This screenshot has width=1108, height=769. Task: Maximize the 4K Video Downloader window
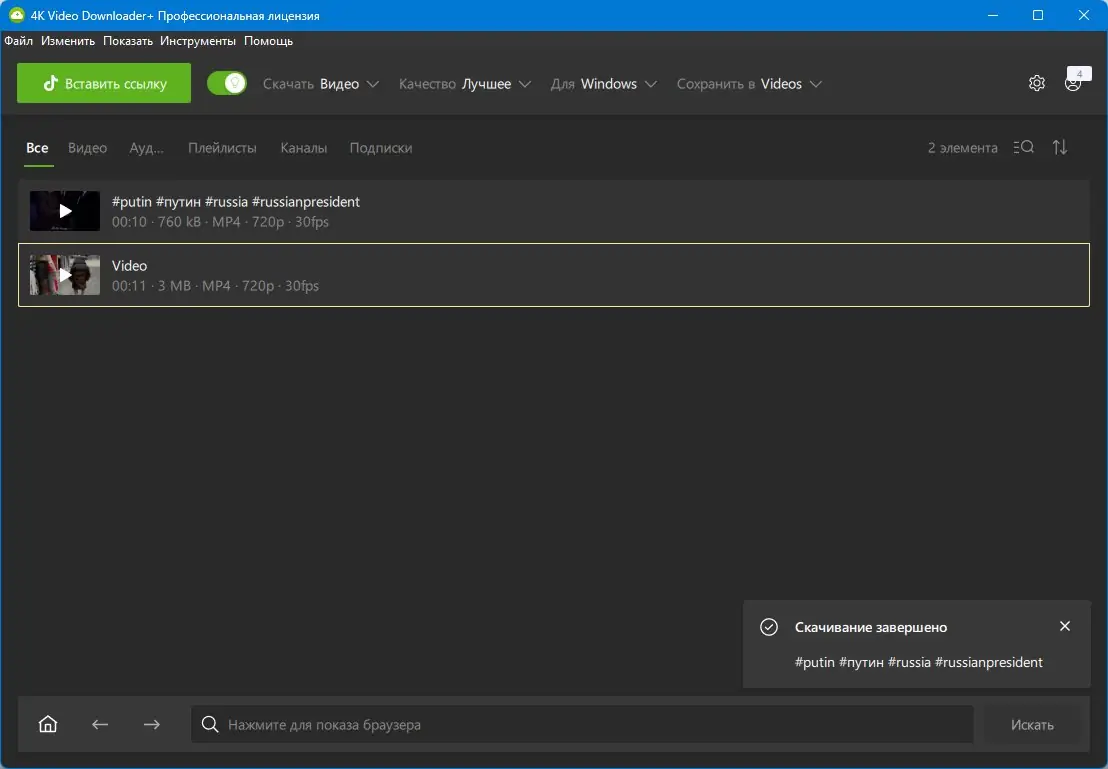coord(1038,15)
